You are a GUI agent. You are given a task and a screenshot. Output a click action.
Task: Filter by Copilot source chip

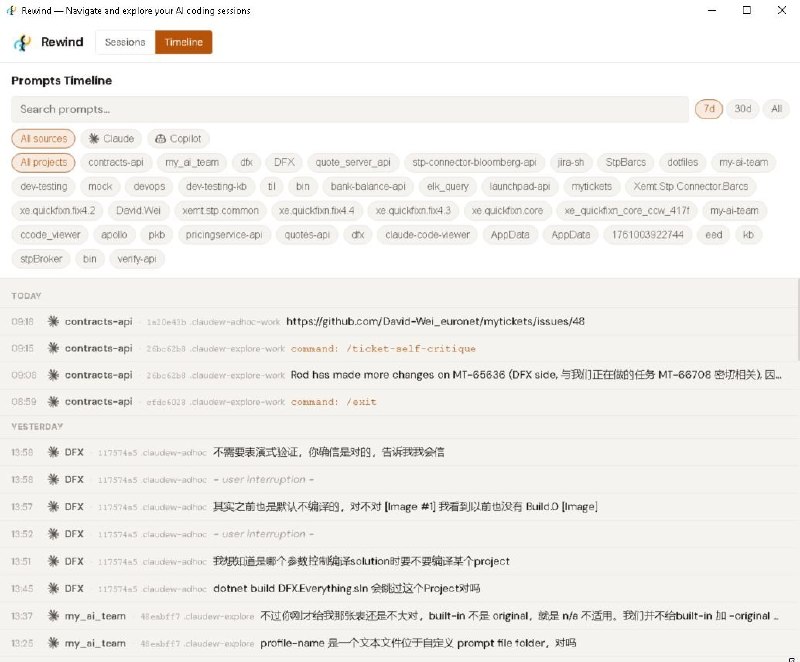[x=178, y=139]
